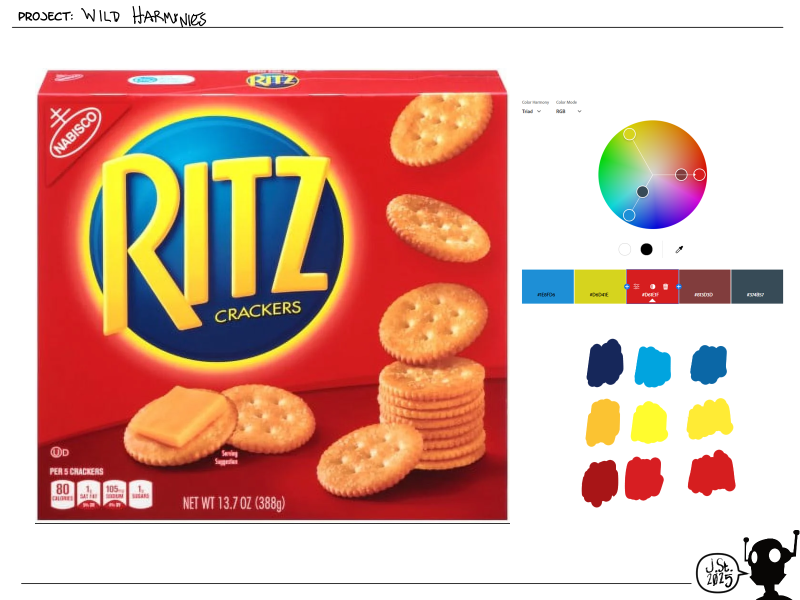Select the yellow-green palette swatch

600,287
